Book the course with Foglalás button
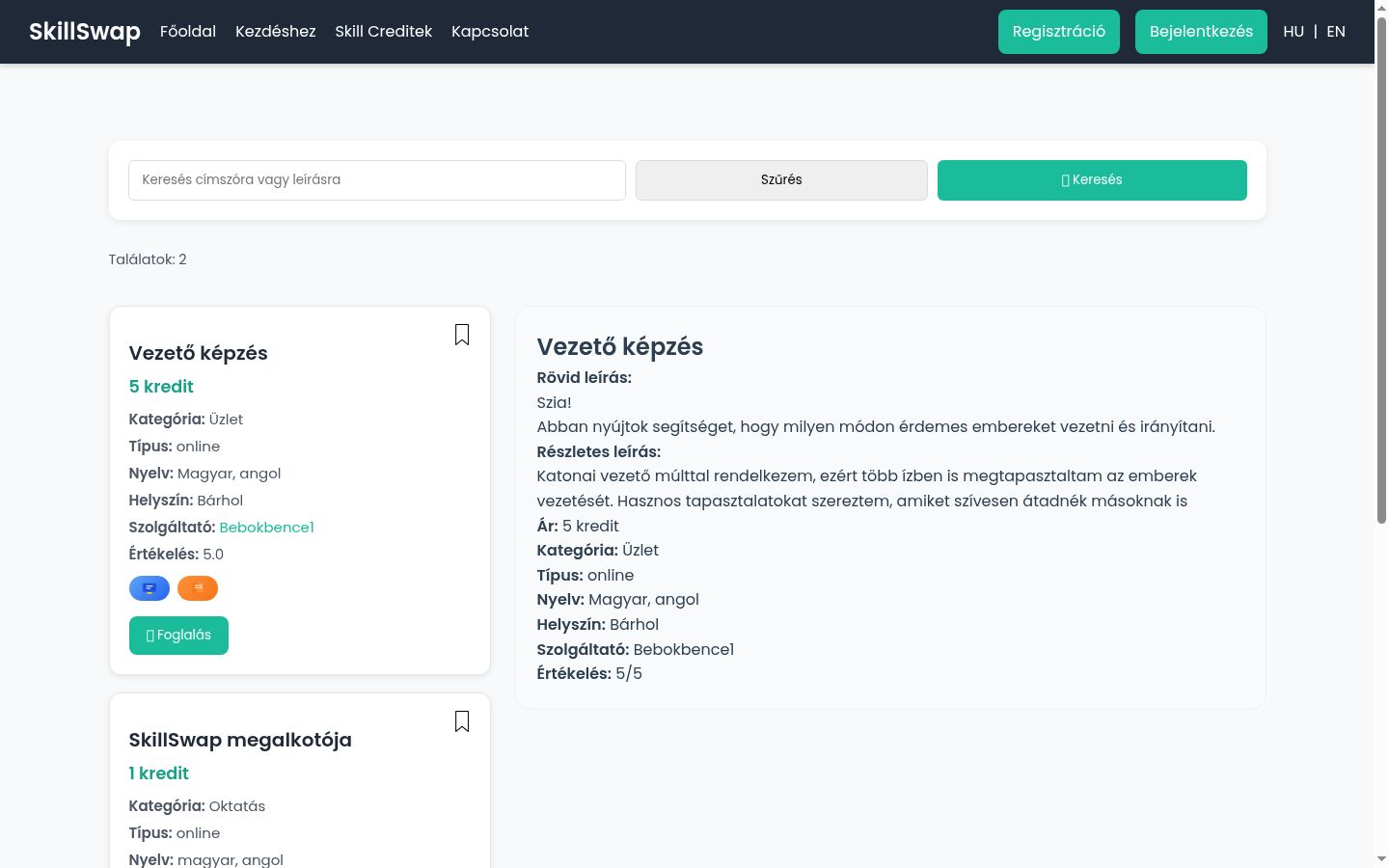 point(178,636)
